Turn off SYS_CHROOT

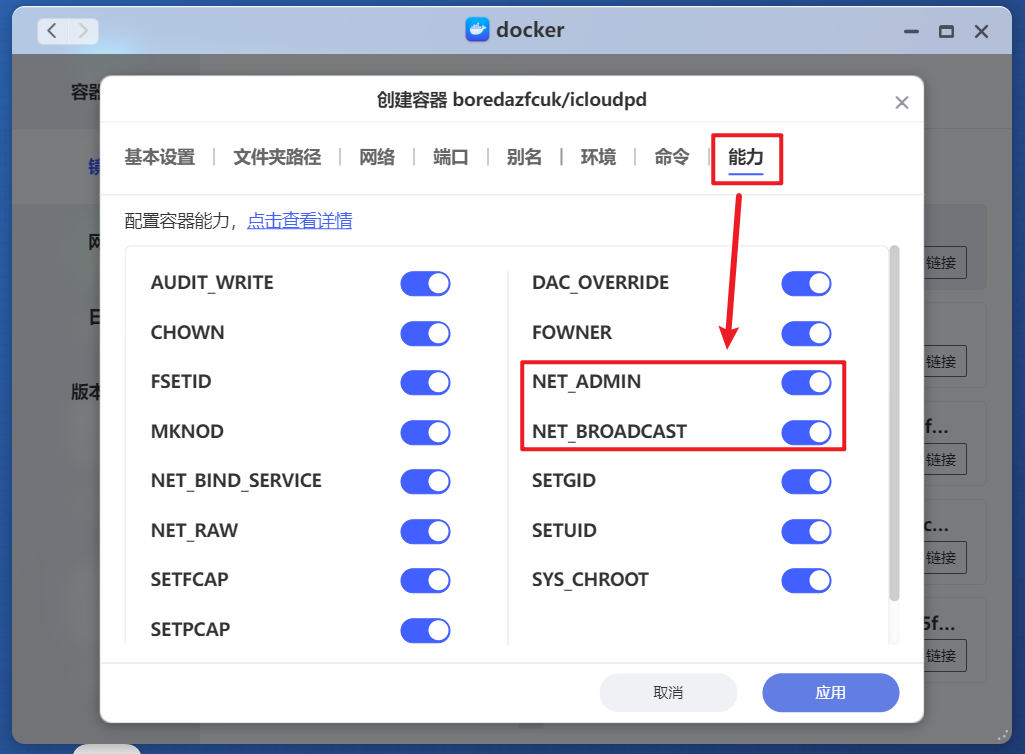(x=806, y=580)
